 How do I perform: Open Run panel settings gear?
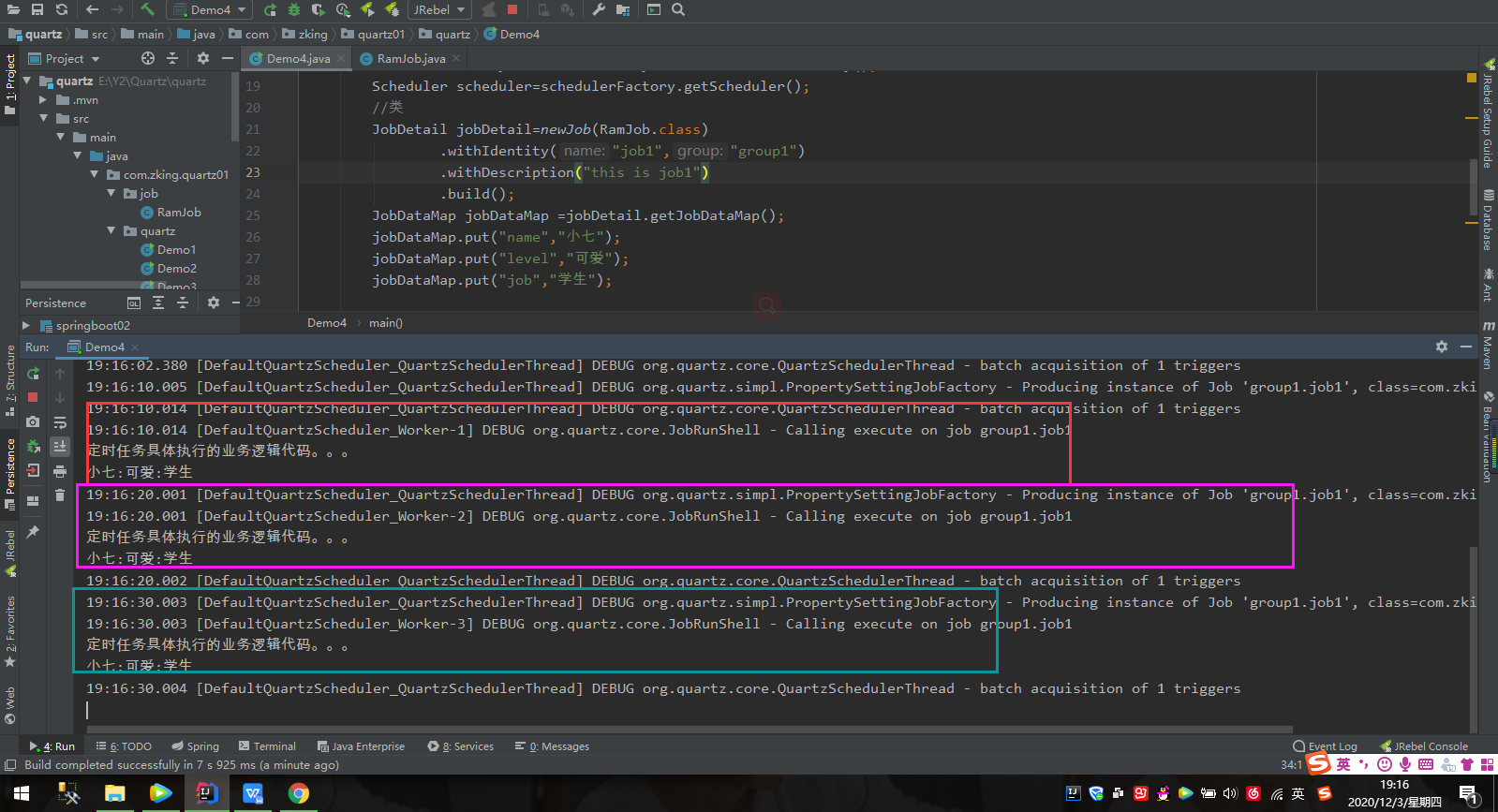point(1442,347)
